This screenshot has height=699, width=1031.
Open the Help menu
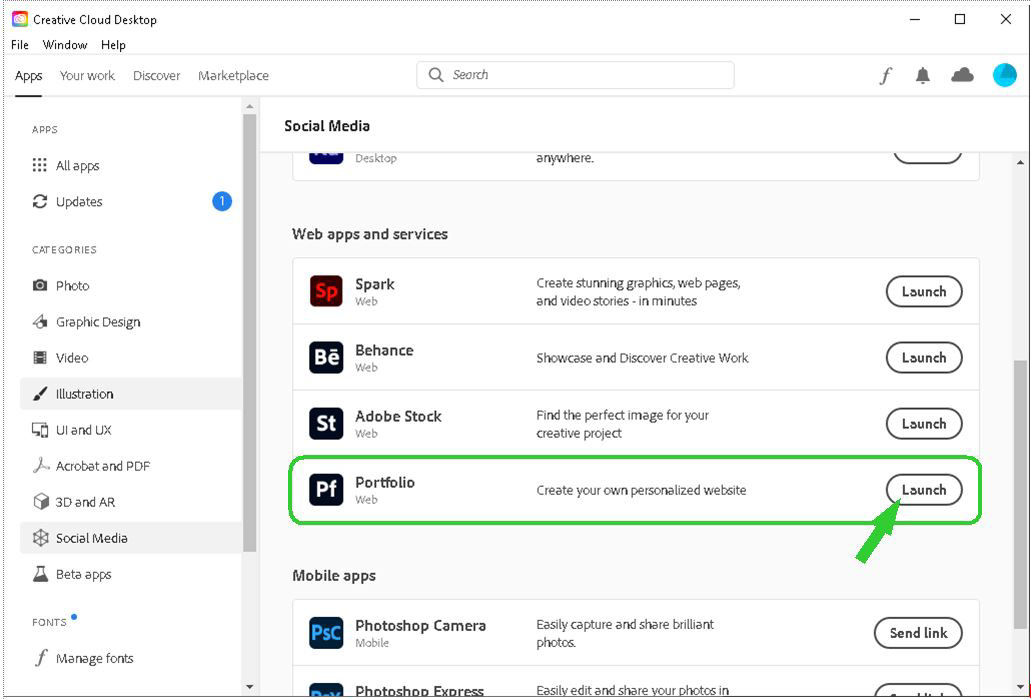click(x=113, y=45)
